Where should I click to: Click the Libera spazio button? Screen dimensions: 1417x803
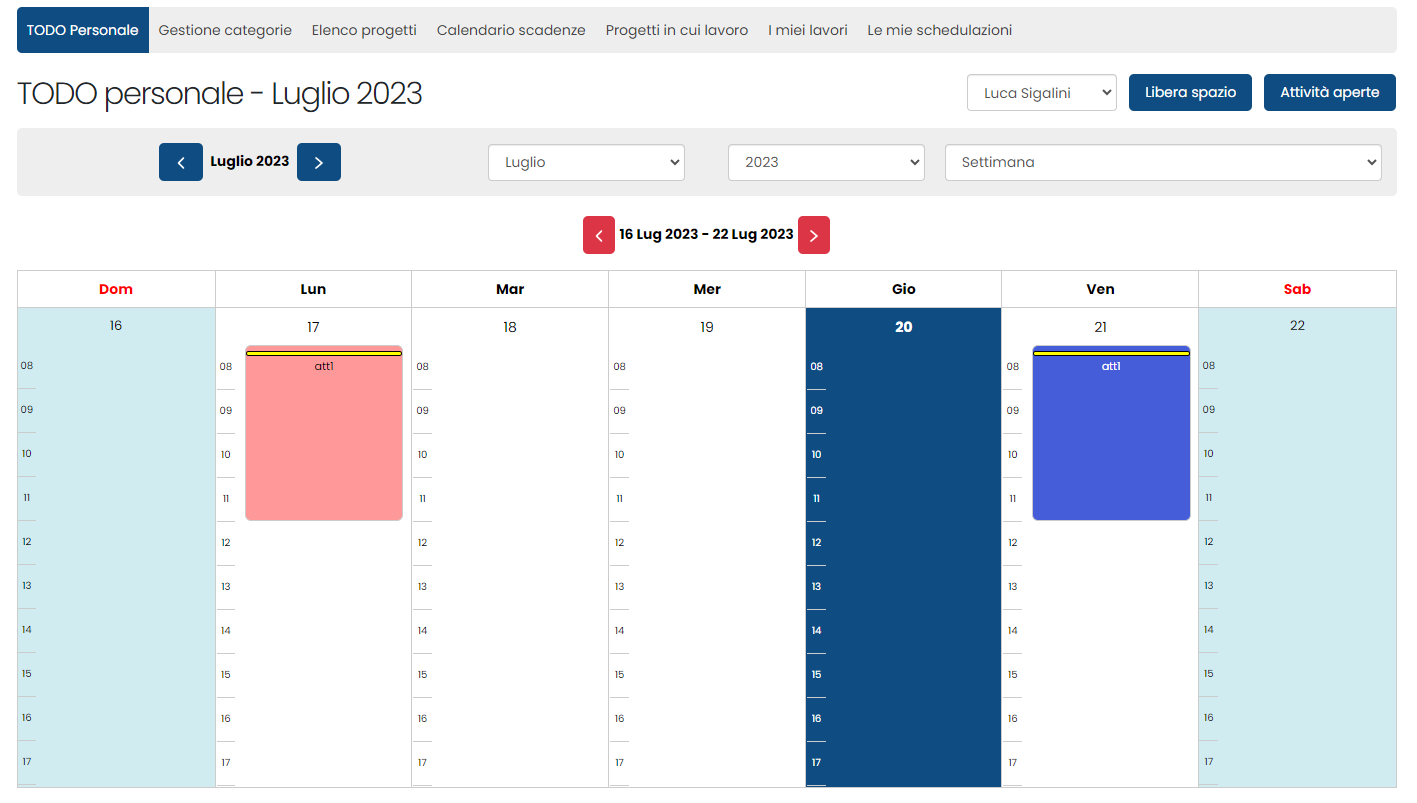point(1190,93)
